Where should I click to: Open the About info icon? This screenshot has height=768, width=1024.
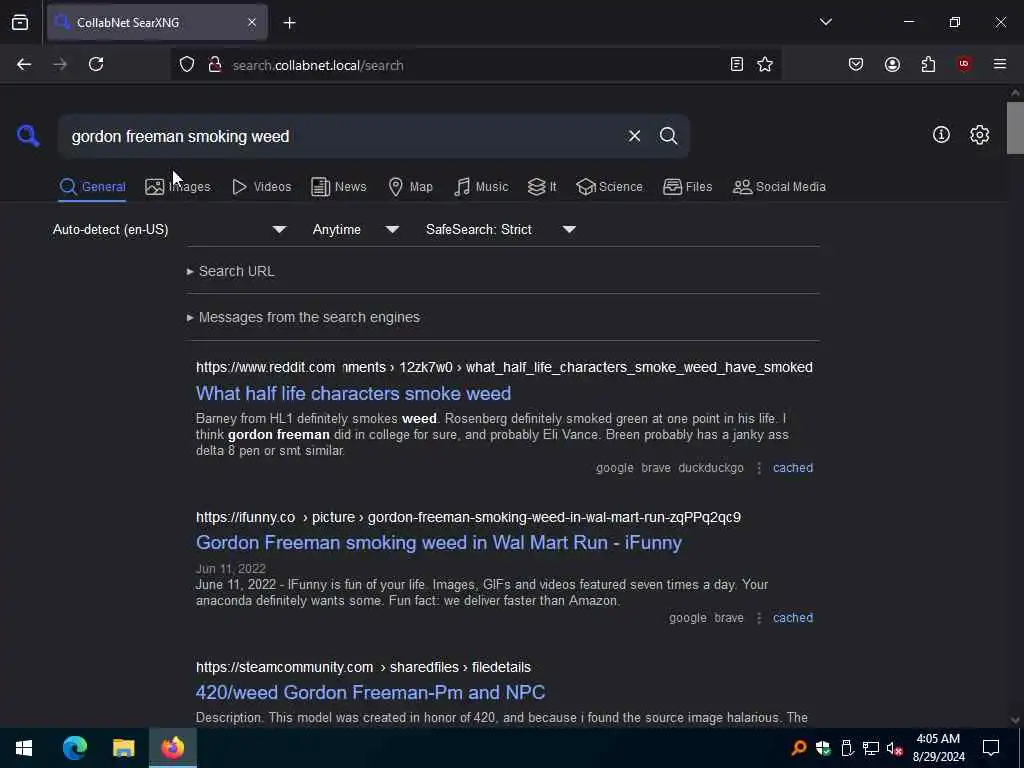click(941, 135)
